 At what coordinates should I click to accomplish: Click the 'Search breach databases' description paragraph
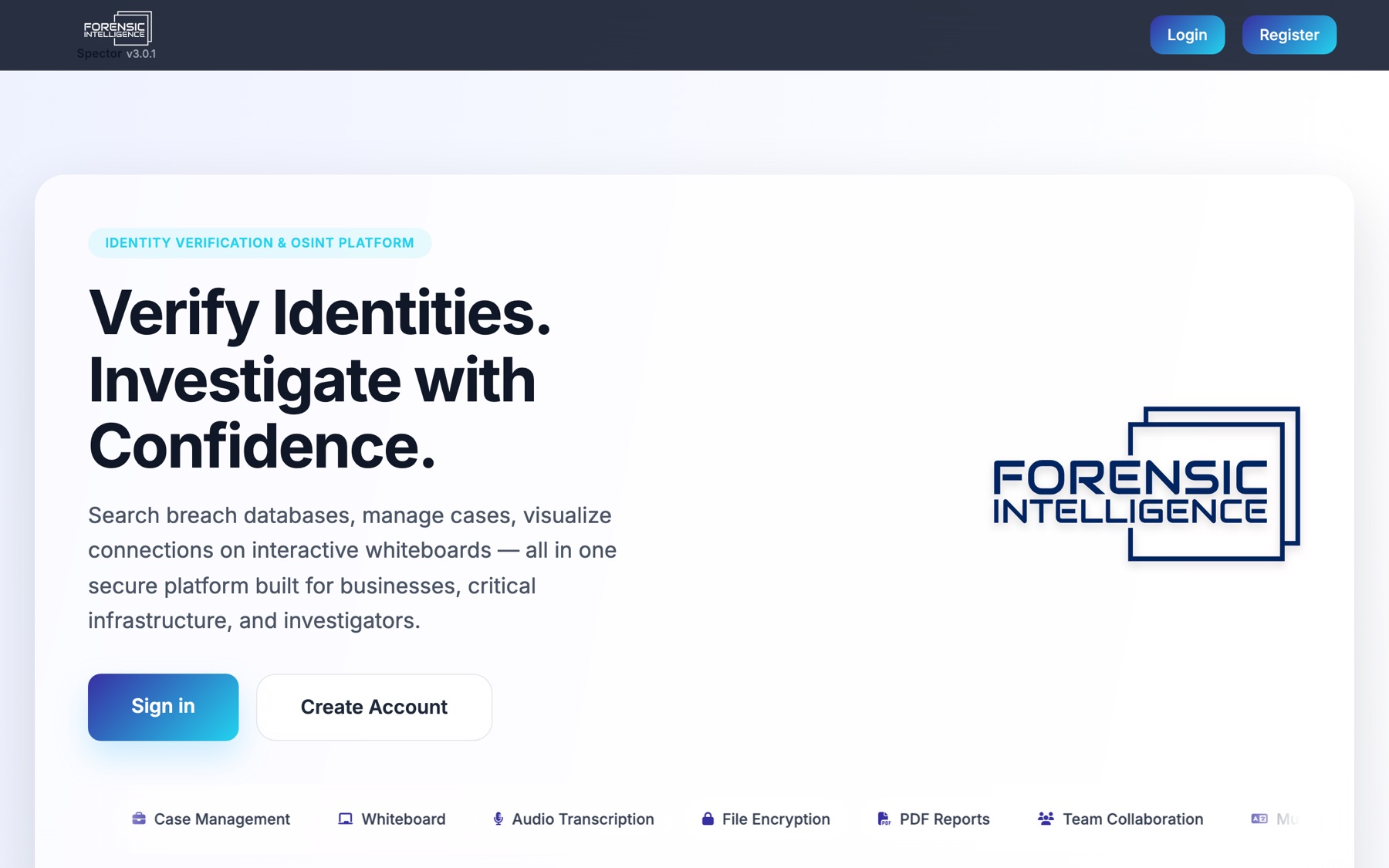353,568
